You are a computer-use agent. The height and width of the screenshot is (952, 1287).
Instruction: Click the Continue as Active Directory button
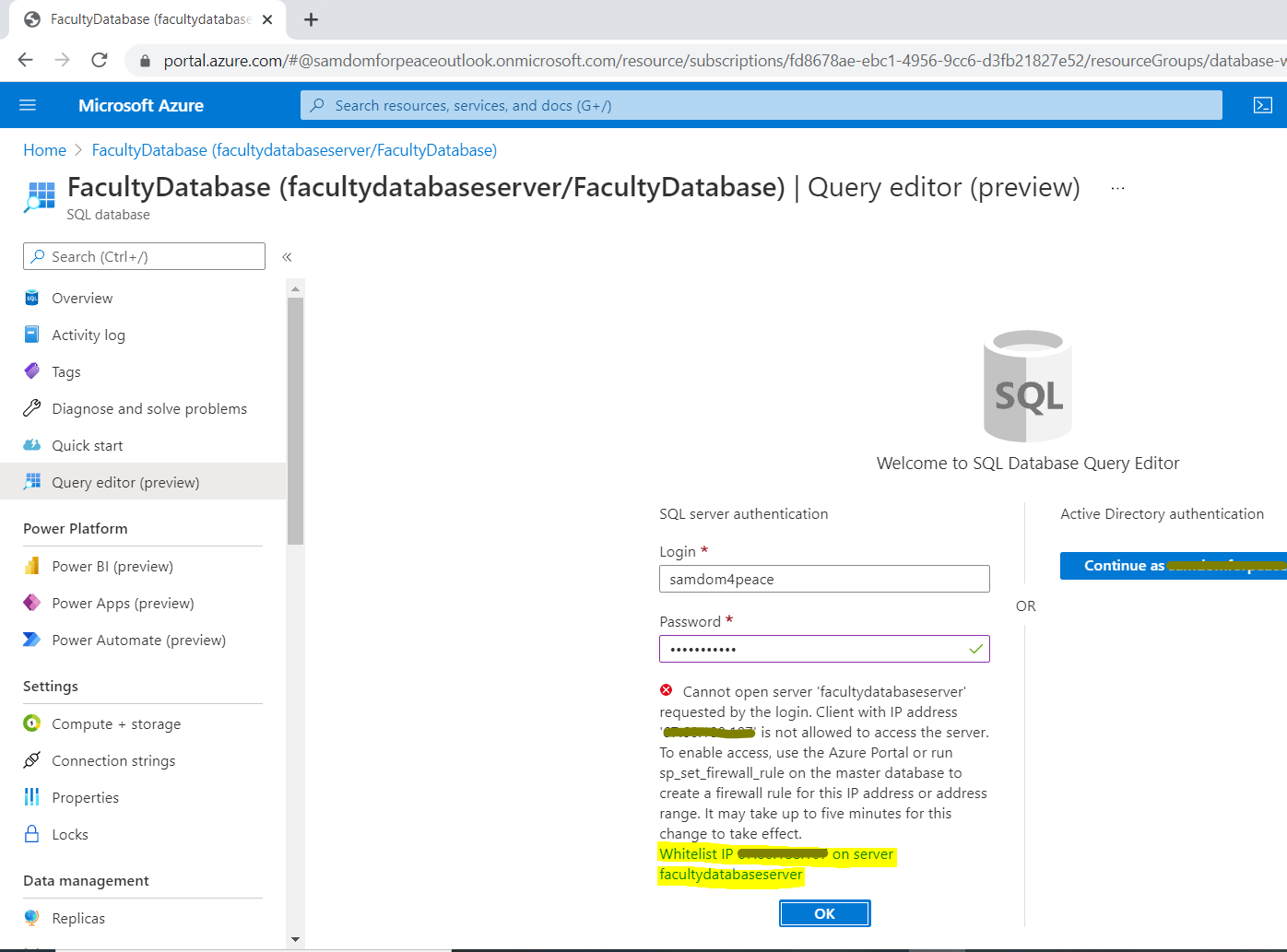[1173, 566]
